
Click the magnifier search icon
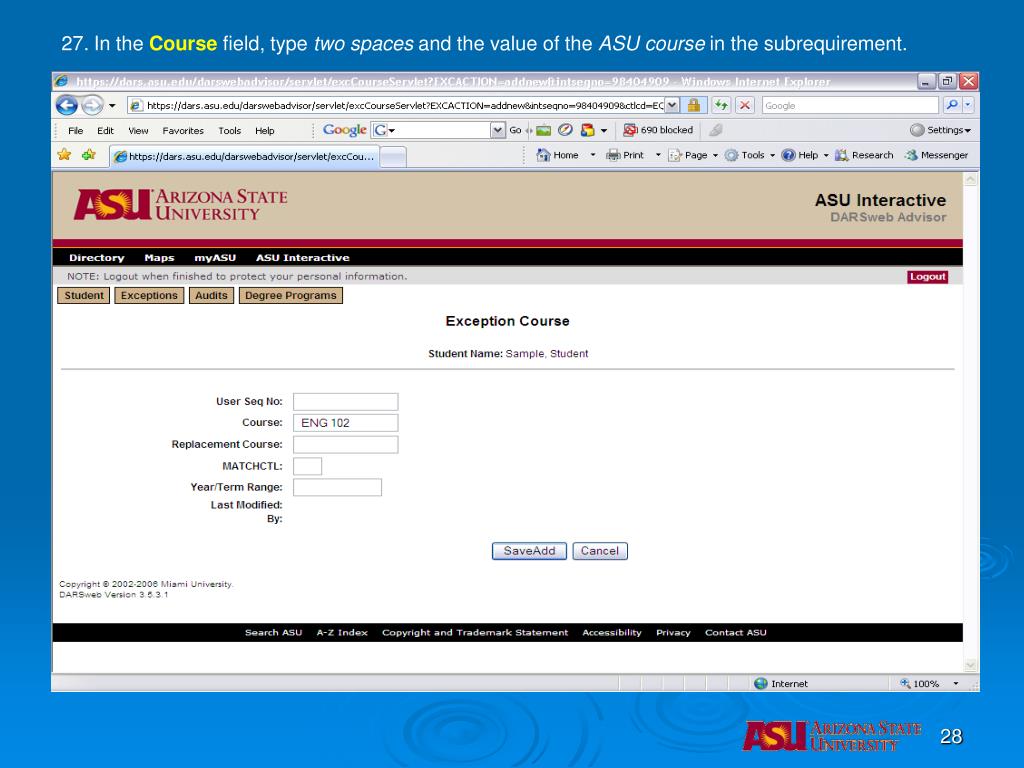tap(952, 105)
